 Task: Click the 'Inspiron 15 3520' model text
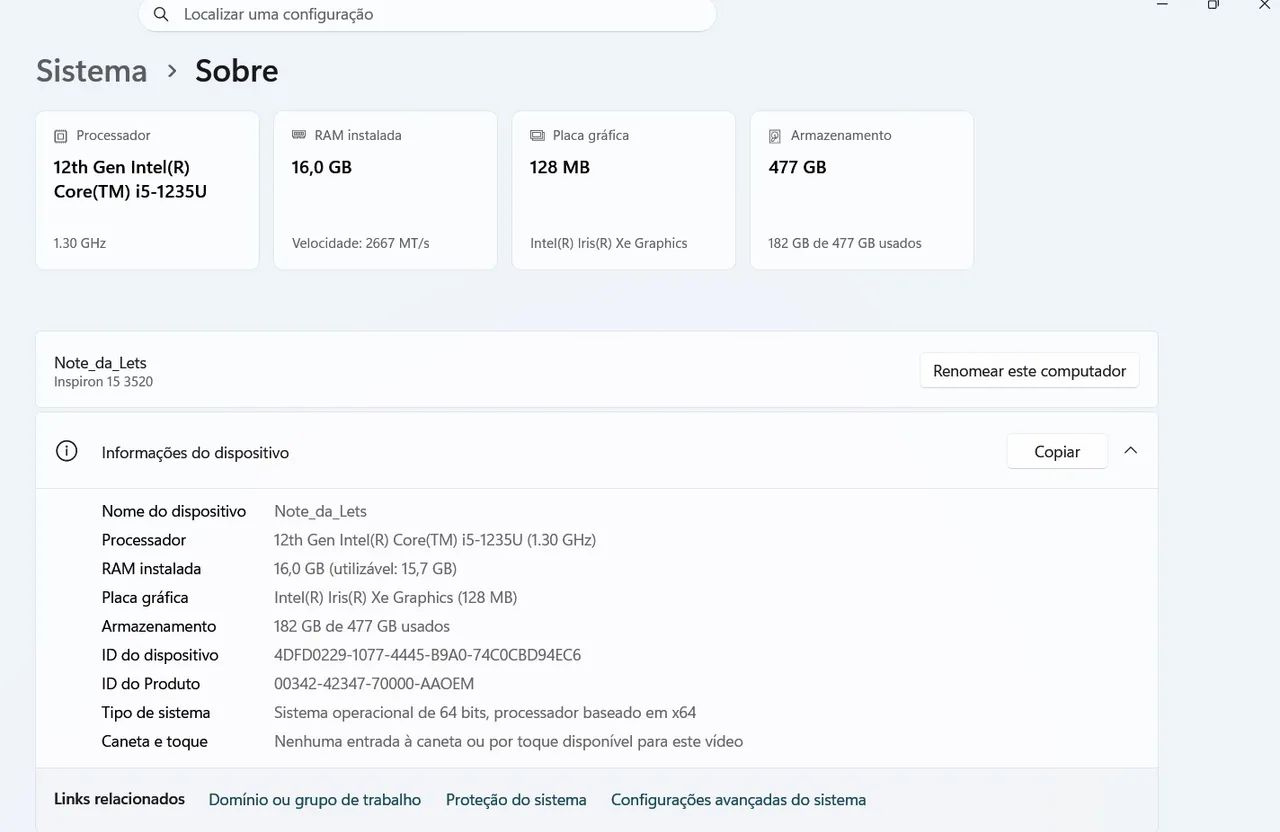point(103,382)
